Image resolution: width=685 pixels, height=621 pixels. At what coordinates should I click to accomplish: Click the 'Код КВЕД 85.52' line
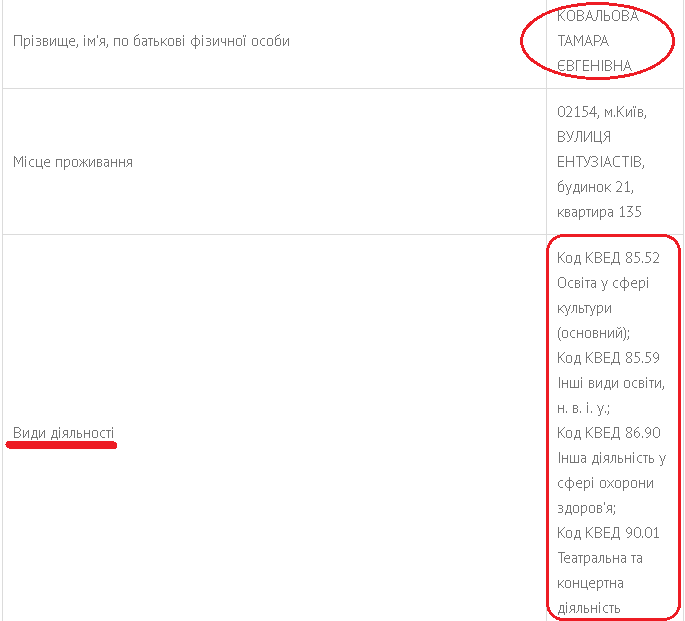point(608,258)
